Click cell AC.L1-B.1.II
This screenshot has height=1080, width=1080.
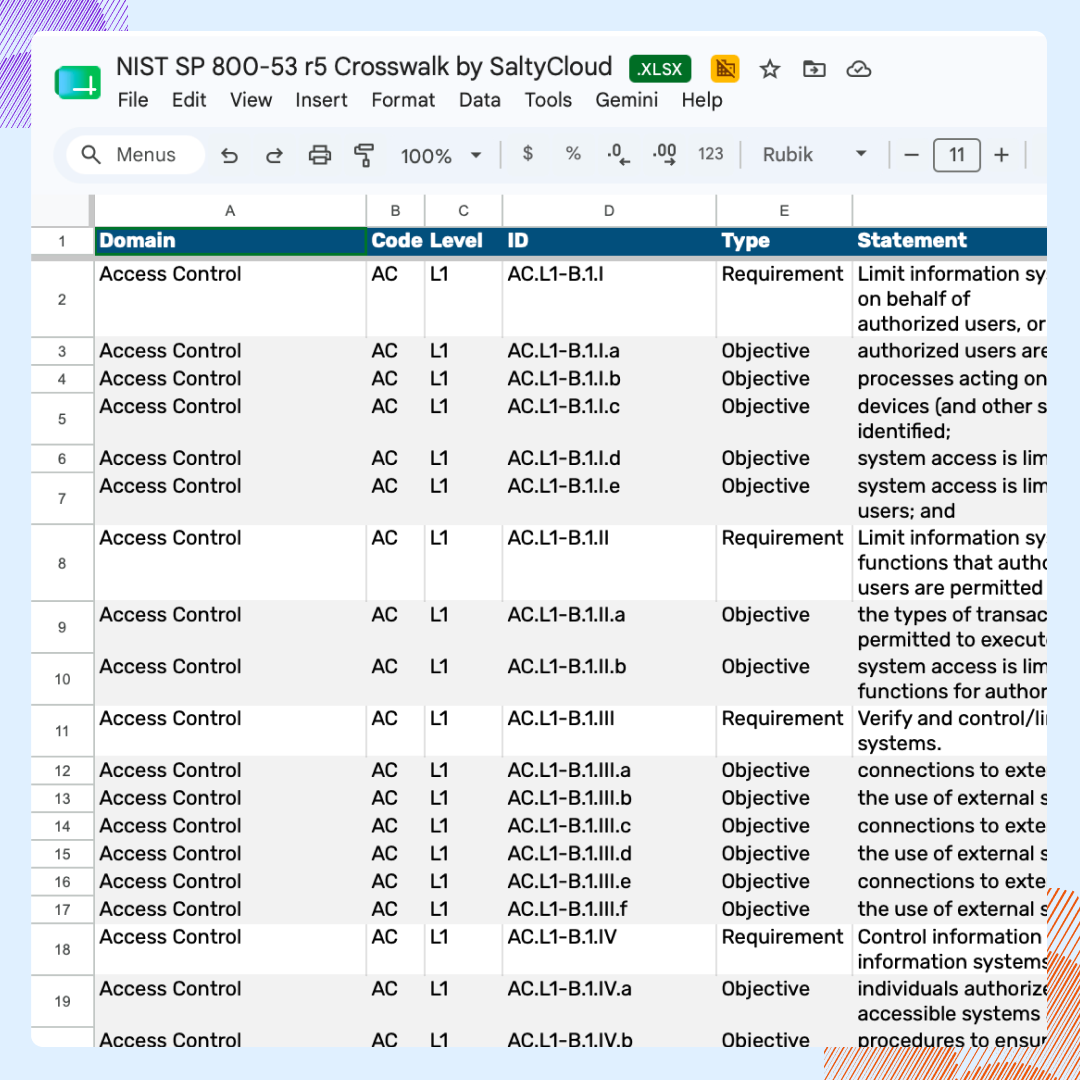[610, 563]
